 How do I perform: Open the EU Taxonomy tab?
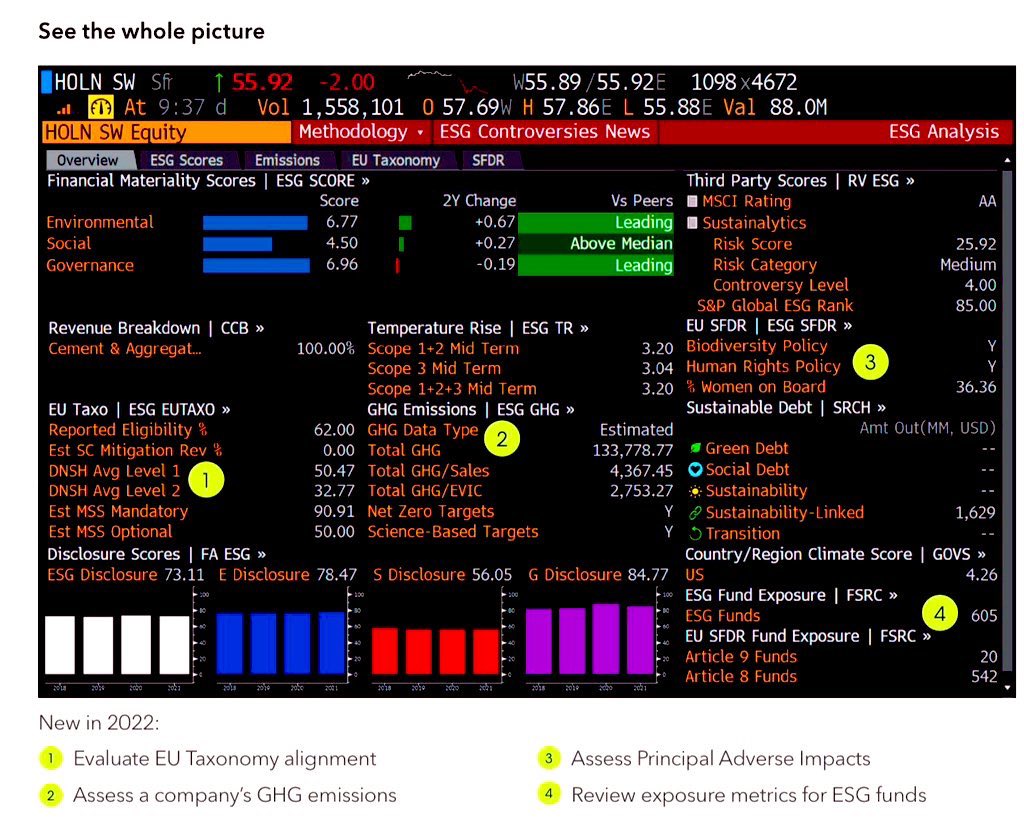[x=396, y=160]
